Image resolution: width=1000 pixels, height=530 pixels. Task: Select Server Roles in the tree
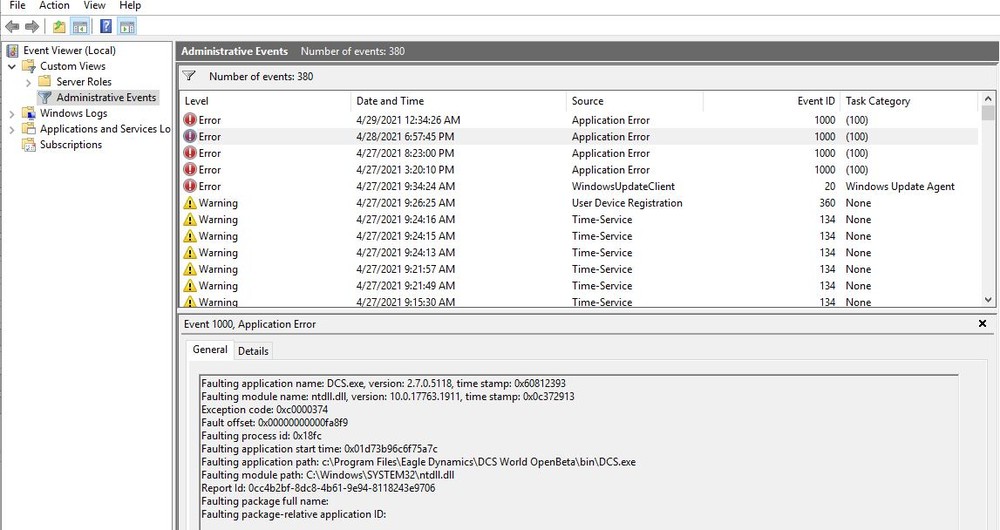click(x=84, y=82)
